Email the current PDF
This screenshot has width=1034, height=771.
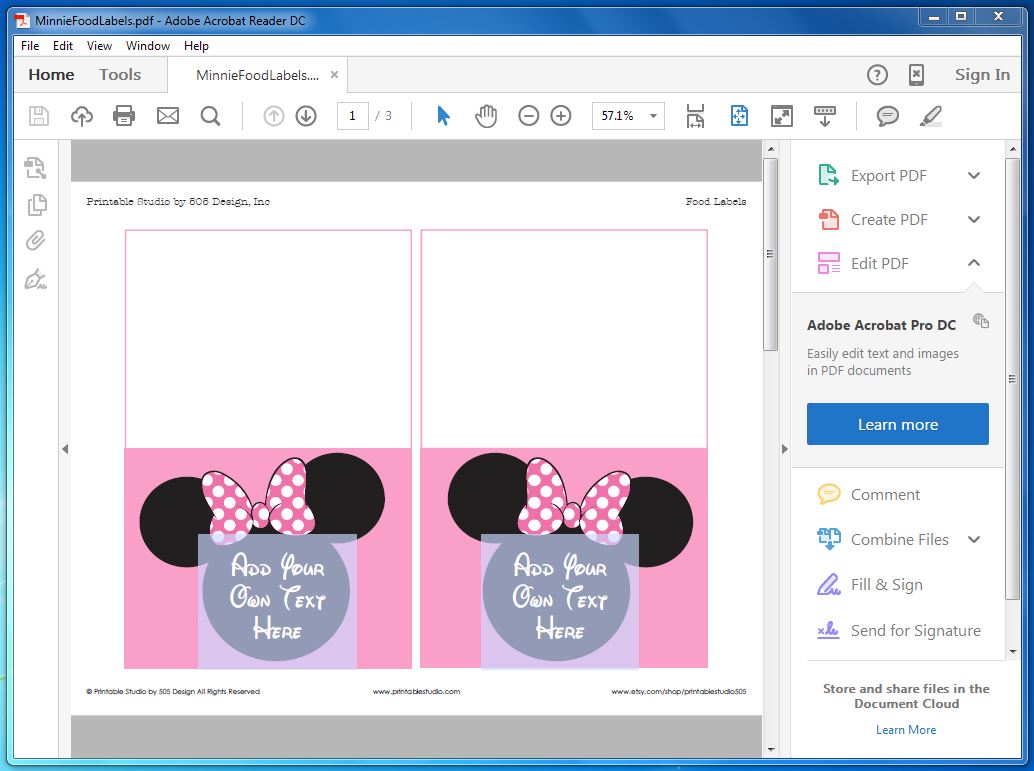(167, 115)
